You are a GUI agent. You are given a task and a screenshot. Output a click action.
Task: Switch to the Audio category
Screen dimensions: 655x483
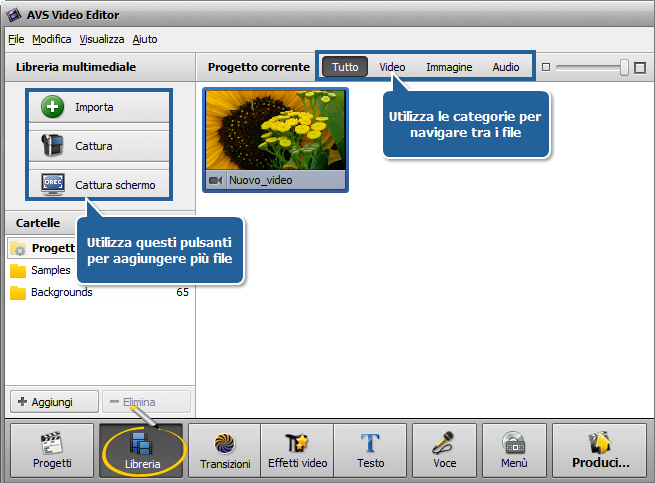(505, 67)
